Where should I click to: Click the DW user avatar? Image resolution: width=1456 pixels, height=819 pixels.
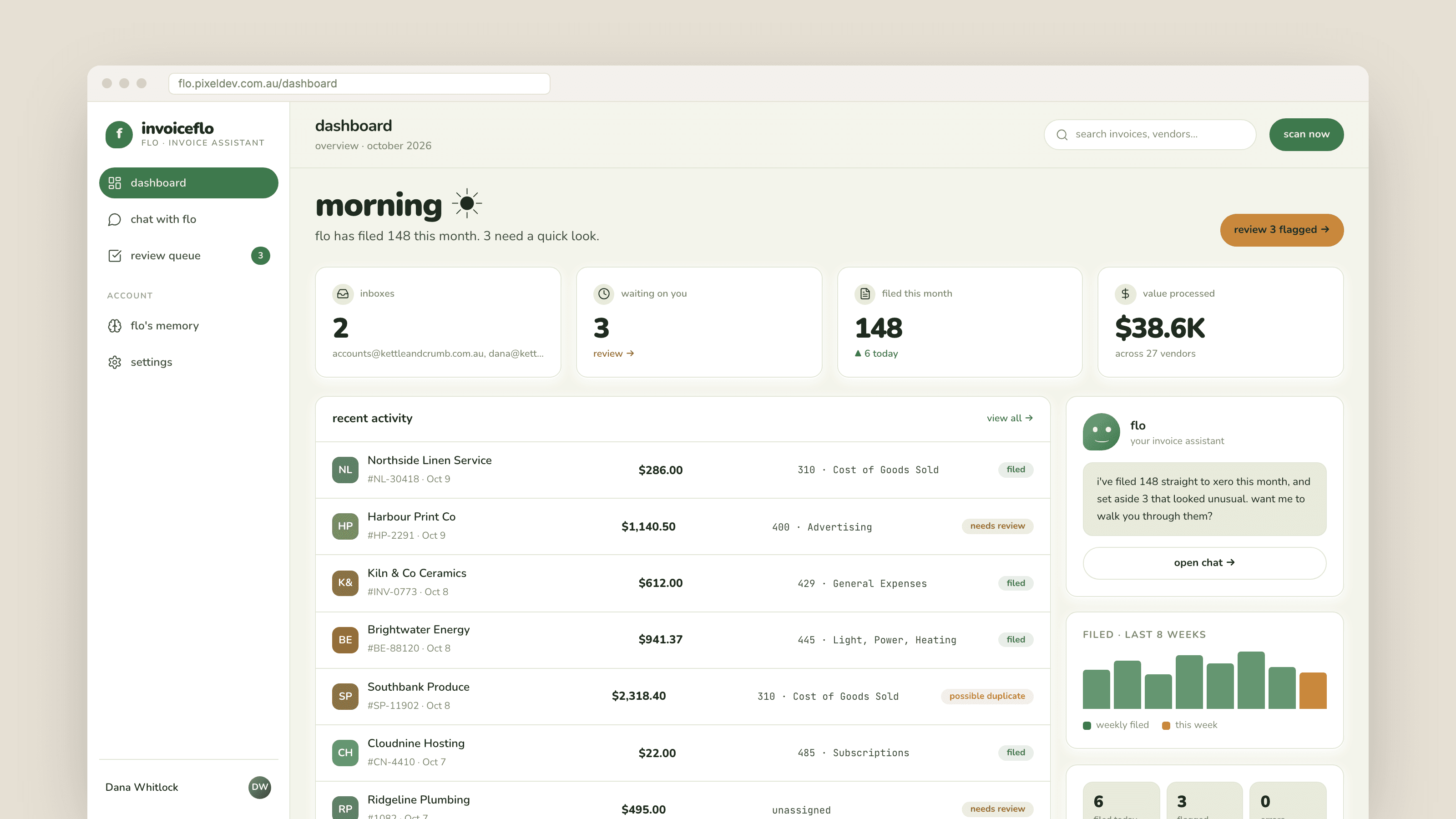coord(259,787)
